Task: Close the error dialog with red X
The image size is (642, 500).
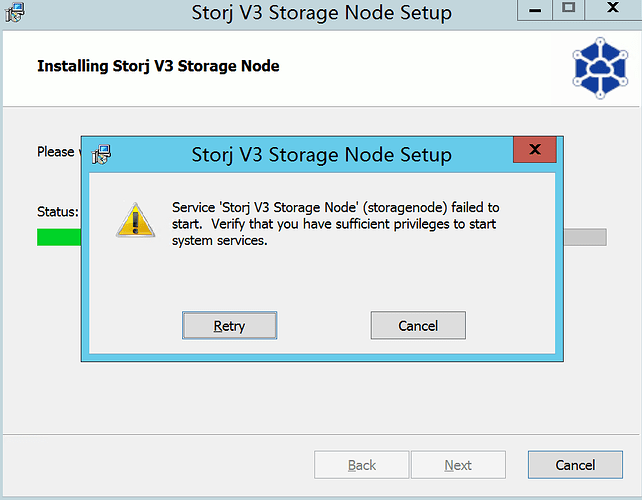Action: click(x=534, y=151)
